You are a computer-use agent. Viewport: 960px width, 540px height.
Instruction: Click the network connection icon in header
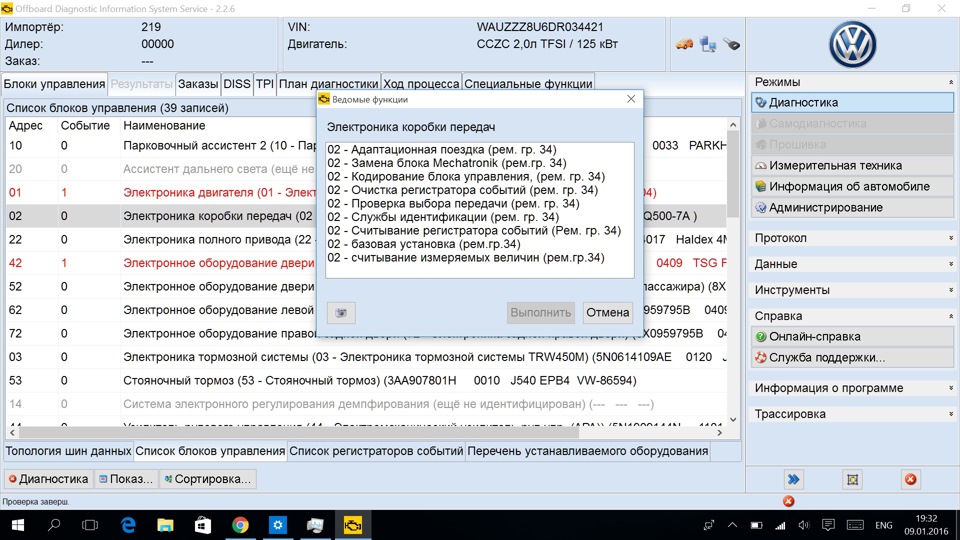coord(708,44)
